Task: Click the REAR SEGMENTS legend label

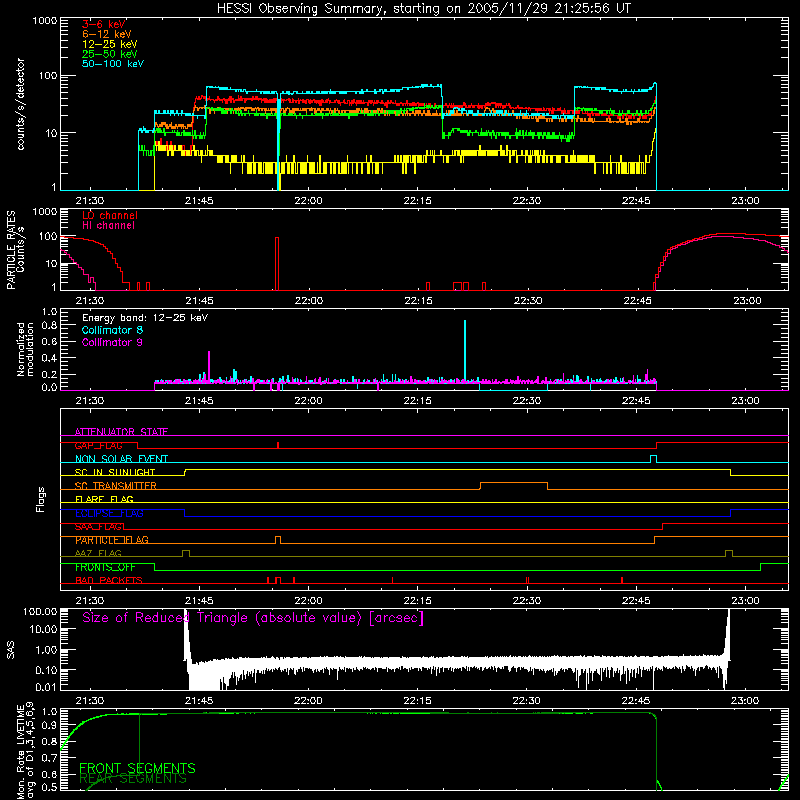Action: tap(133, 779)
